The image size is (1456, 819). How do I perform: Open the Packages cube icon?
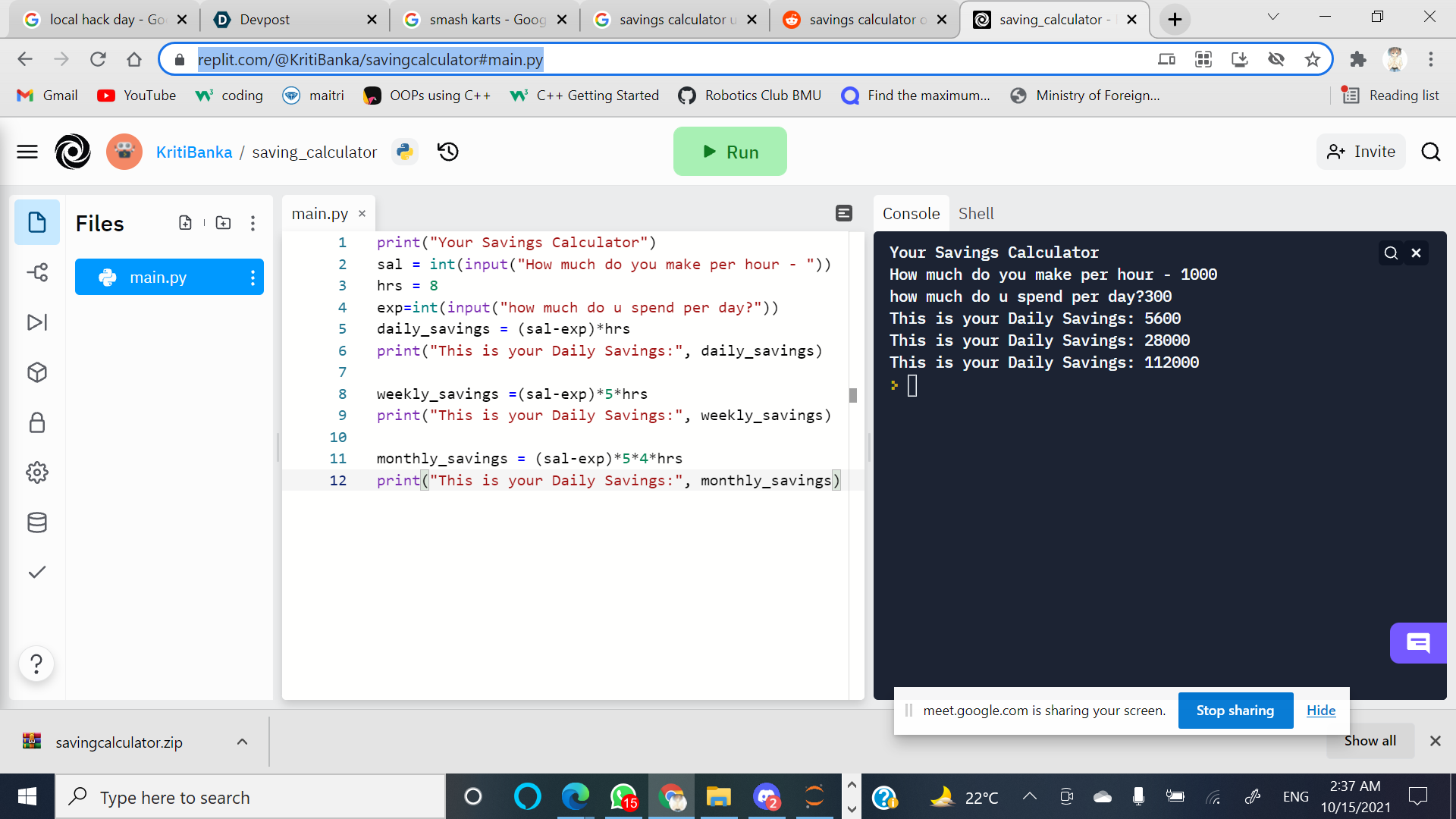pyautogui.click(x=37, y=372)
